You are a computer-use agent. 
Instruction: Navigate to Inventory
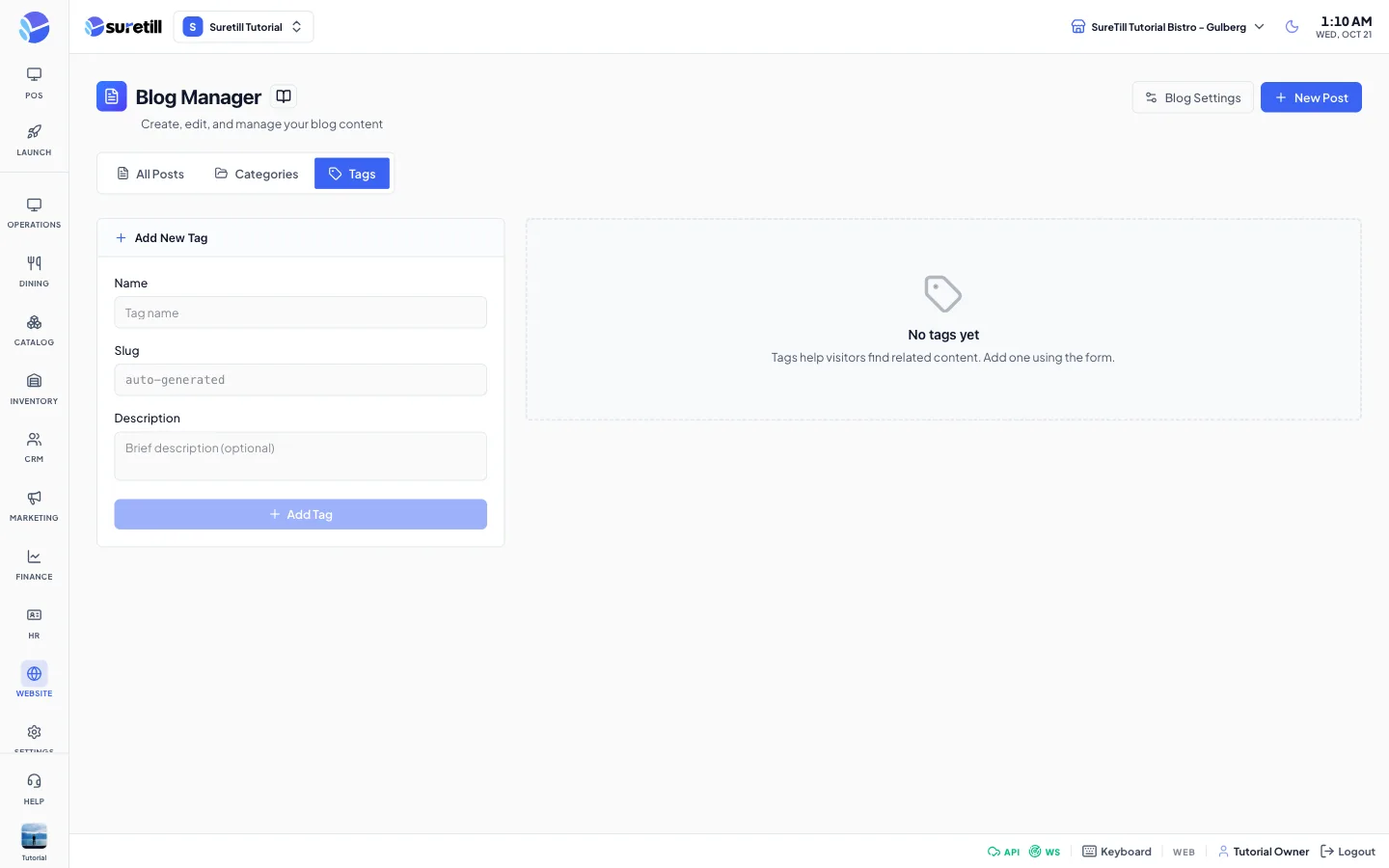pos(34,390)
